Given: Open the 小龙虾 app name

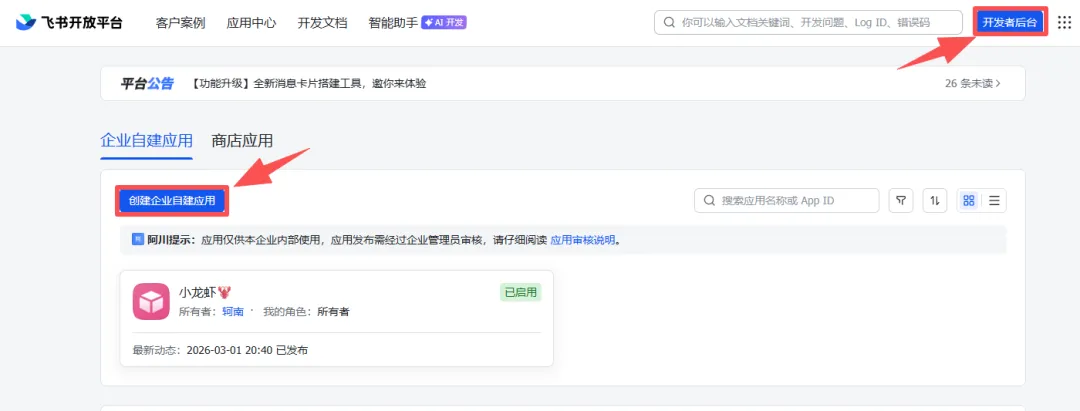Looking at the screenshot, I should 204,293.
